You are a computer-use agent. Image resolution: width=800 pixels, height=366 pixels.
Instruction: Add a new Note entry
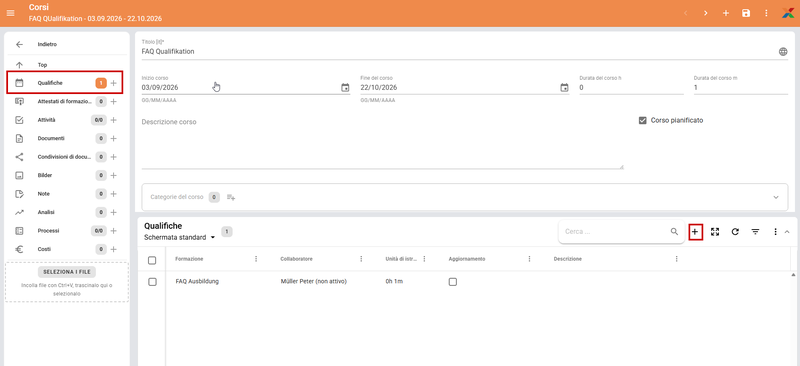point(114,194)
